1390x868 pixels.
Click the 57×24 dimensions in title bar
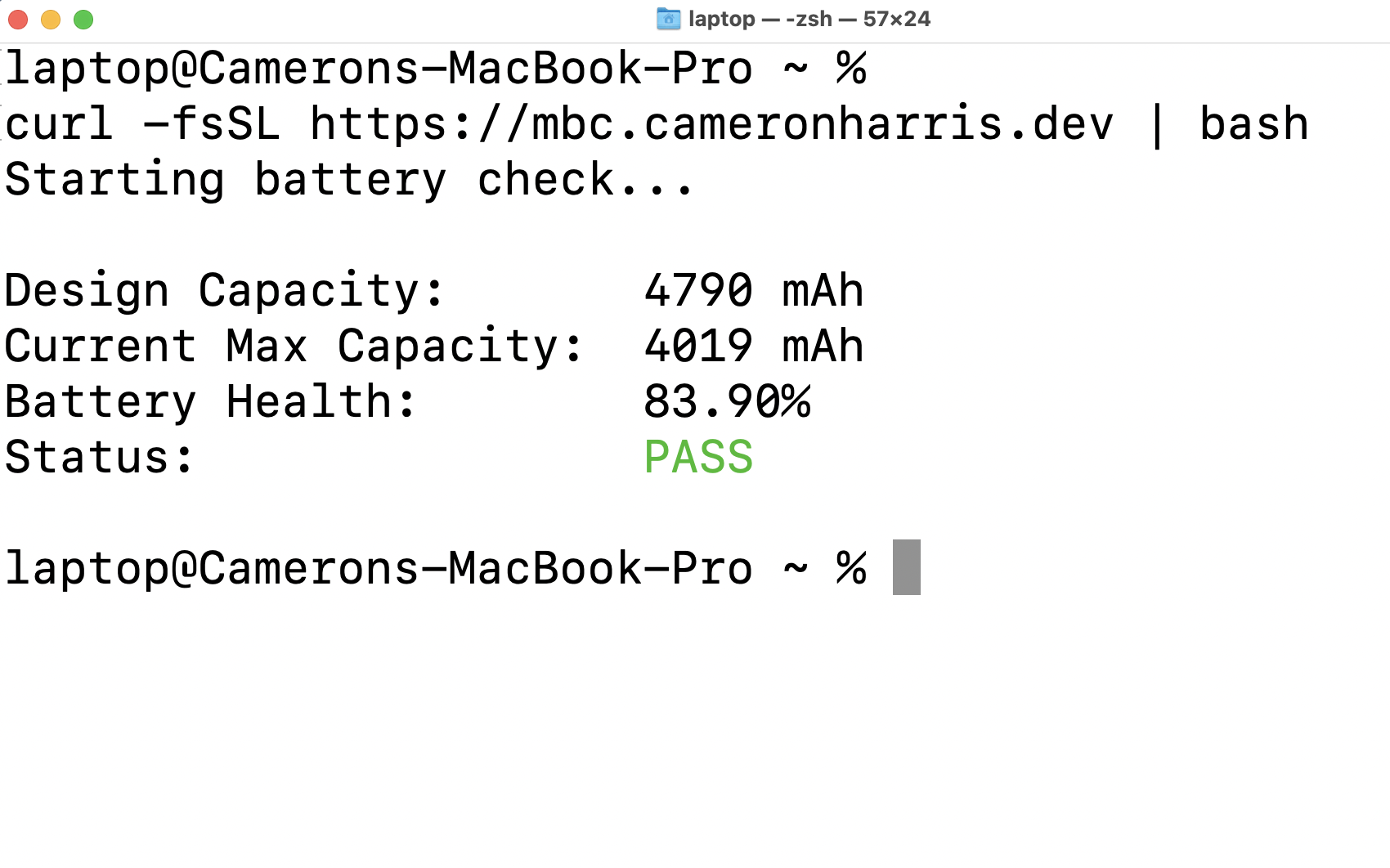coord(899,18)
